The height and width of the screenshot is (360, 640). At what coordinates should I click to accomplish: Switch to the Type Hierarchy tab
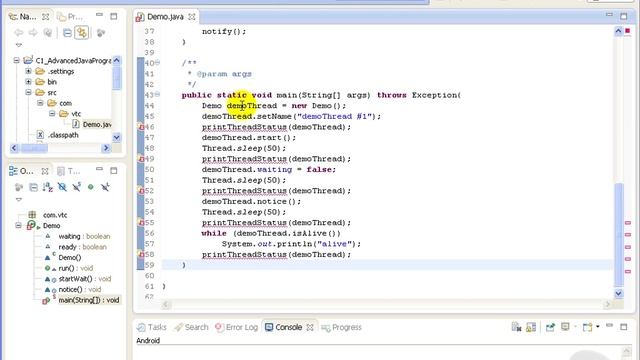pos(69,171)
